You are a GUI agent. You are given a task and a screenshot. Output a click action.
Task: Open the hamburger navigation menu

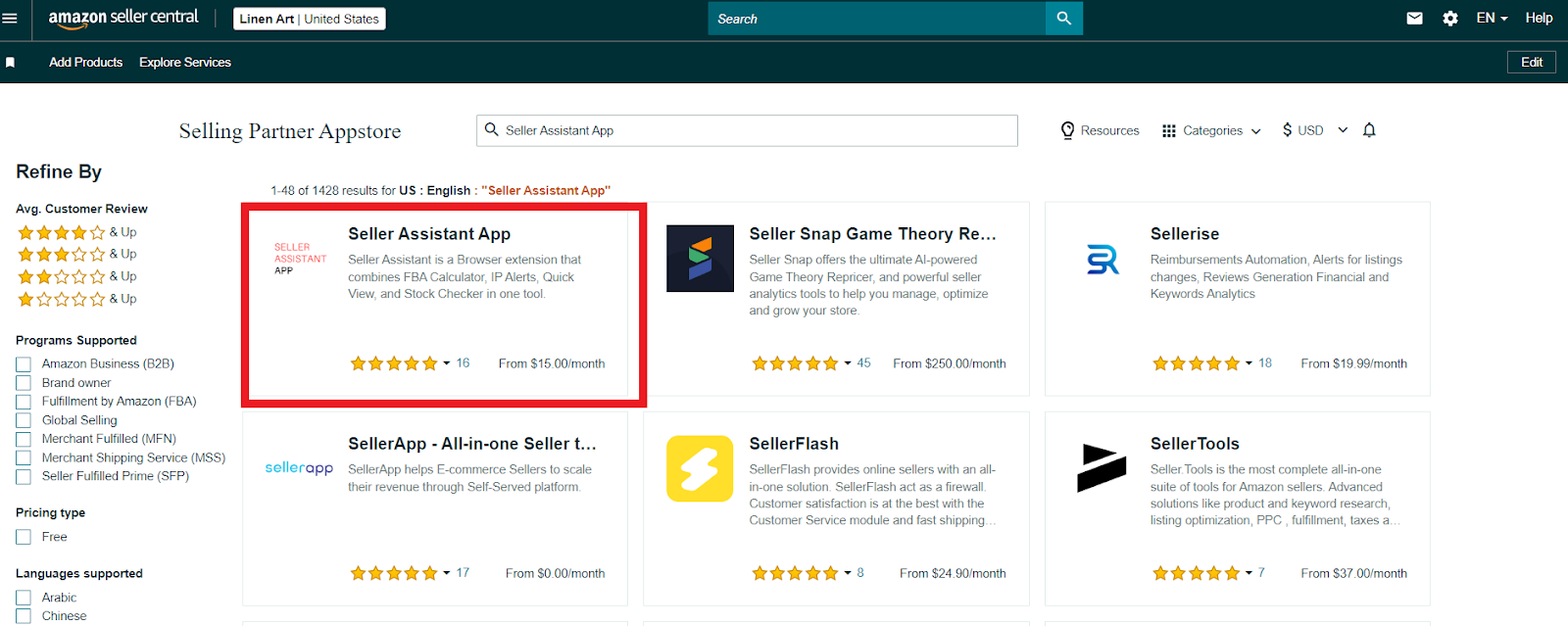point(10,18)
